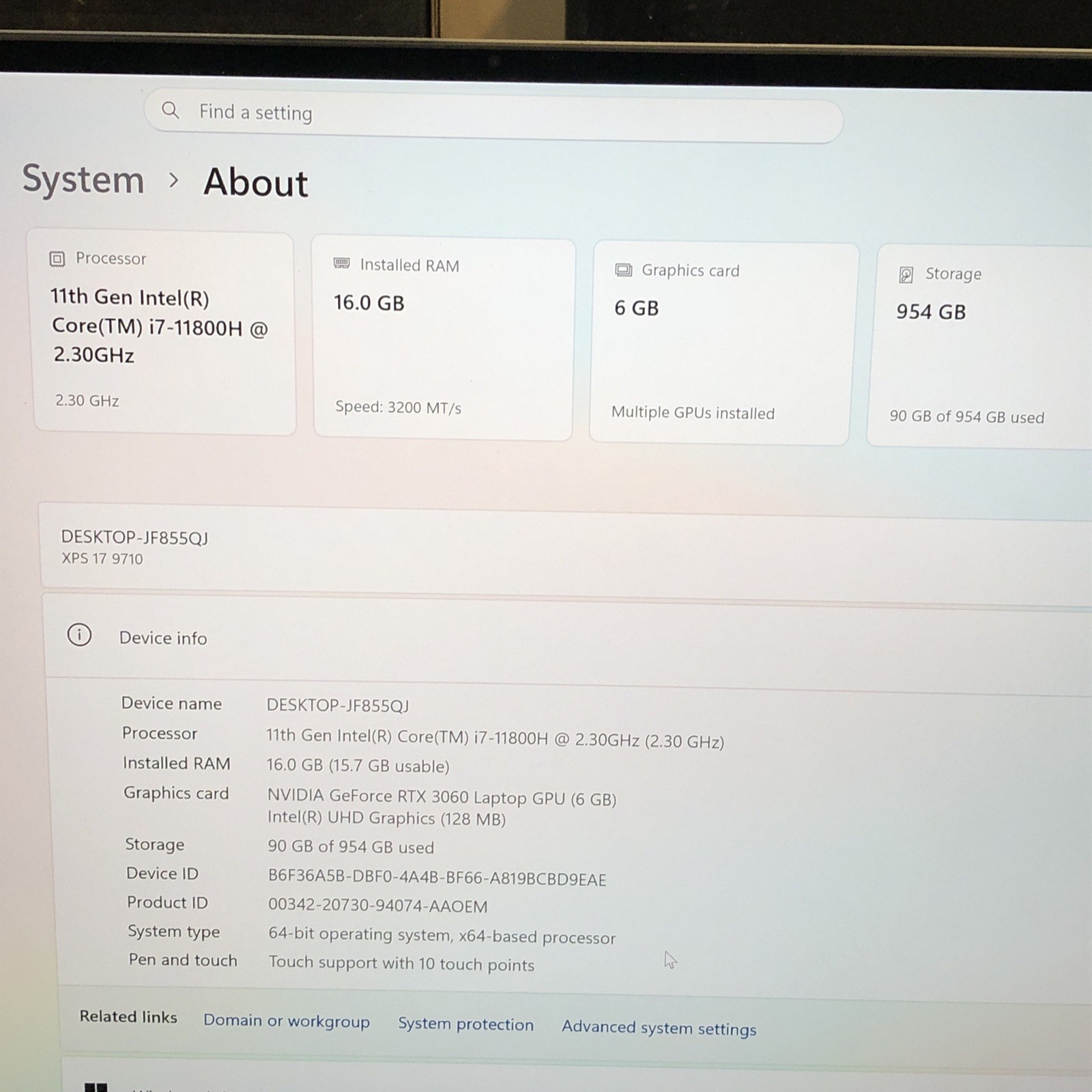The height and width of the screenshot is (1092, 1092).
Task: Click the Storage disk icon
Action: [906, 274]
